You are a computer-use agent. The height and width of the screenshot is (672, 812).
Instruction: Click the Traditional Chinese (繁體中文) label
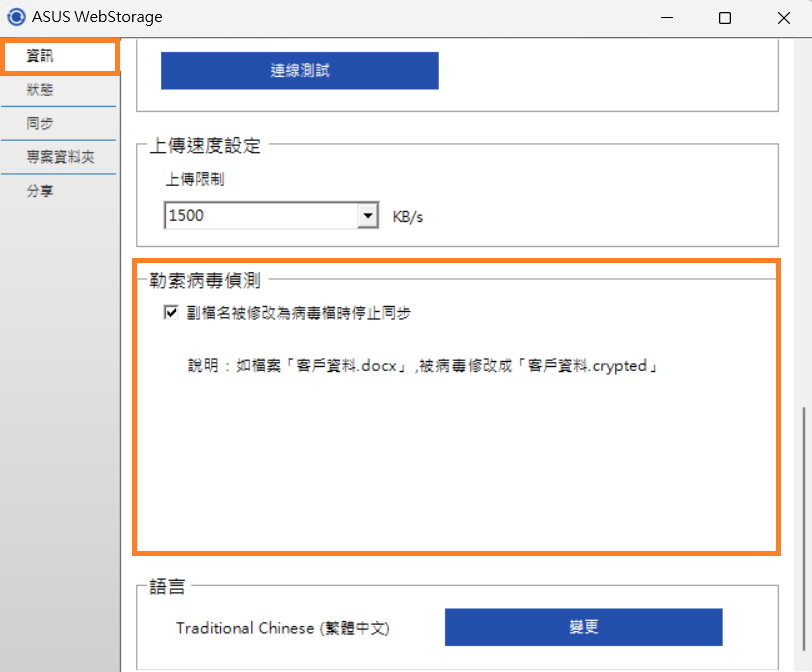[283, 628]
